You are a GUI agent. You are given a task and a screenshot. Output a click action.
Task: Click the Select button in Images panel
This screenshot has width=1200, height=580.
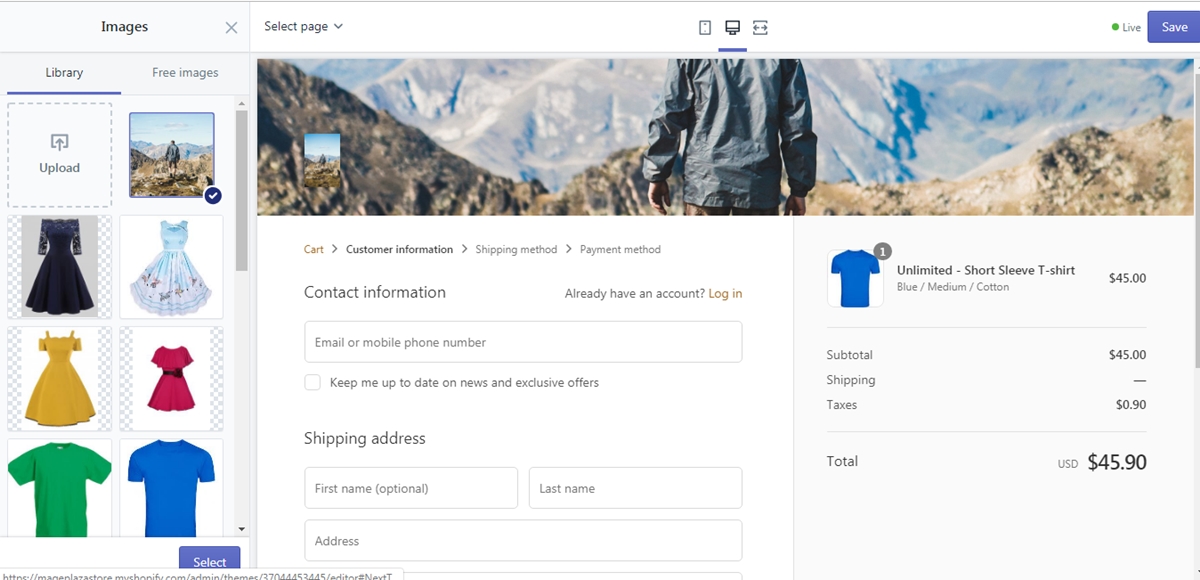210,561
